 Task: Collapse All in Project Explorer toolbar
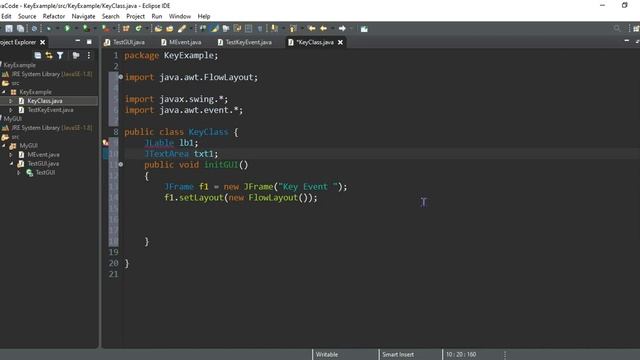click(x=38, y=55)
